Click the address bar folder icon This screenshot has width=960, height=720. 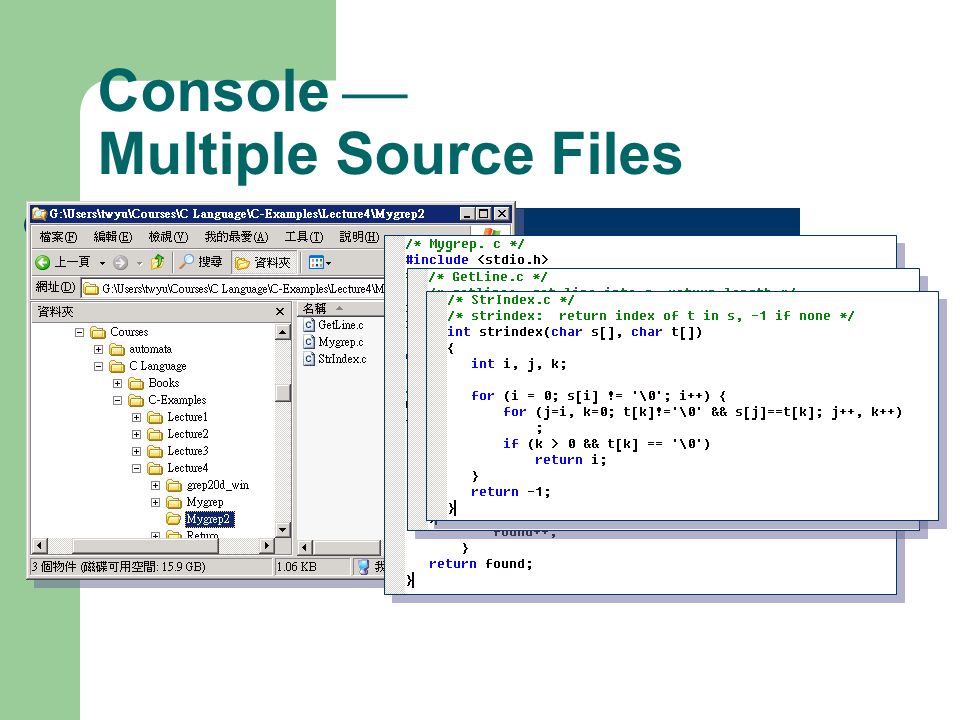click(91, 288)
